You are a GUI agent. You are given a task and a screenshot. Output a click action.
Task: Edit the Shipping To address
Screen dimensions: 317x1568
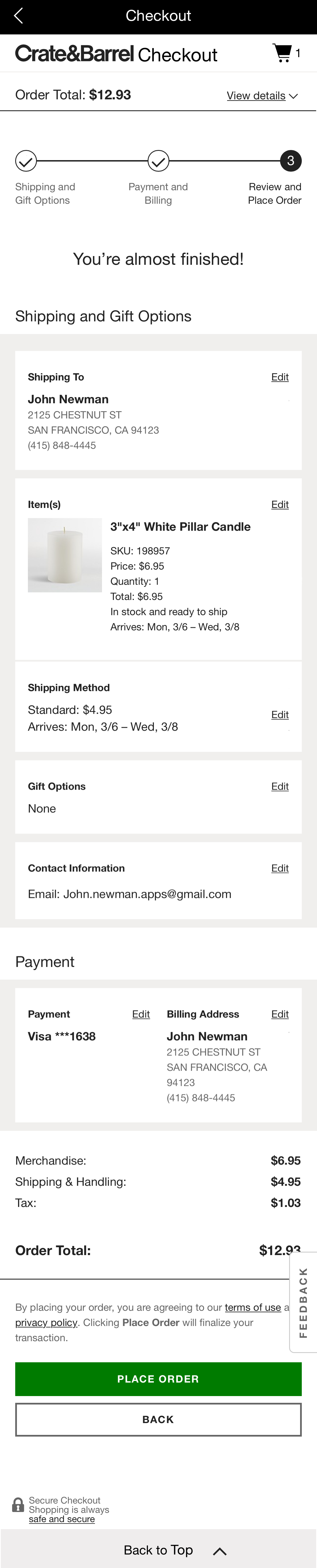[x=280, y=377]
